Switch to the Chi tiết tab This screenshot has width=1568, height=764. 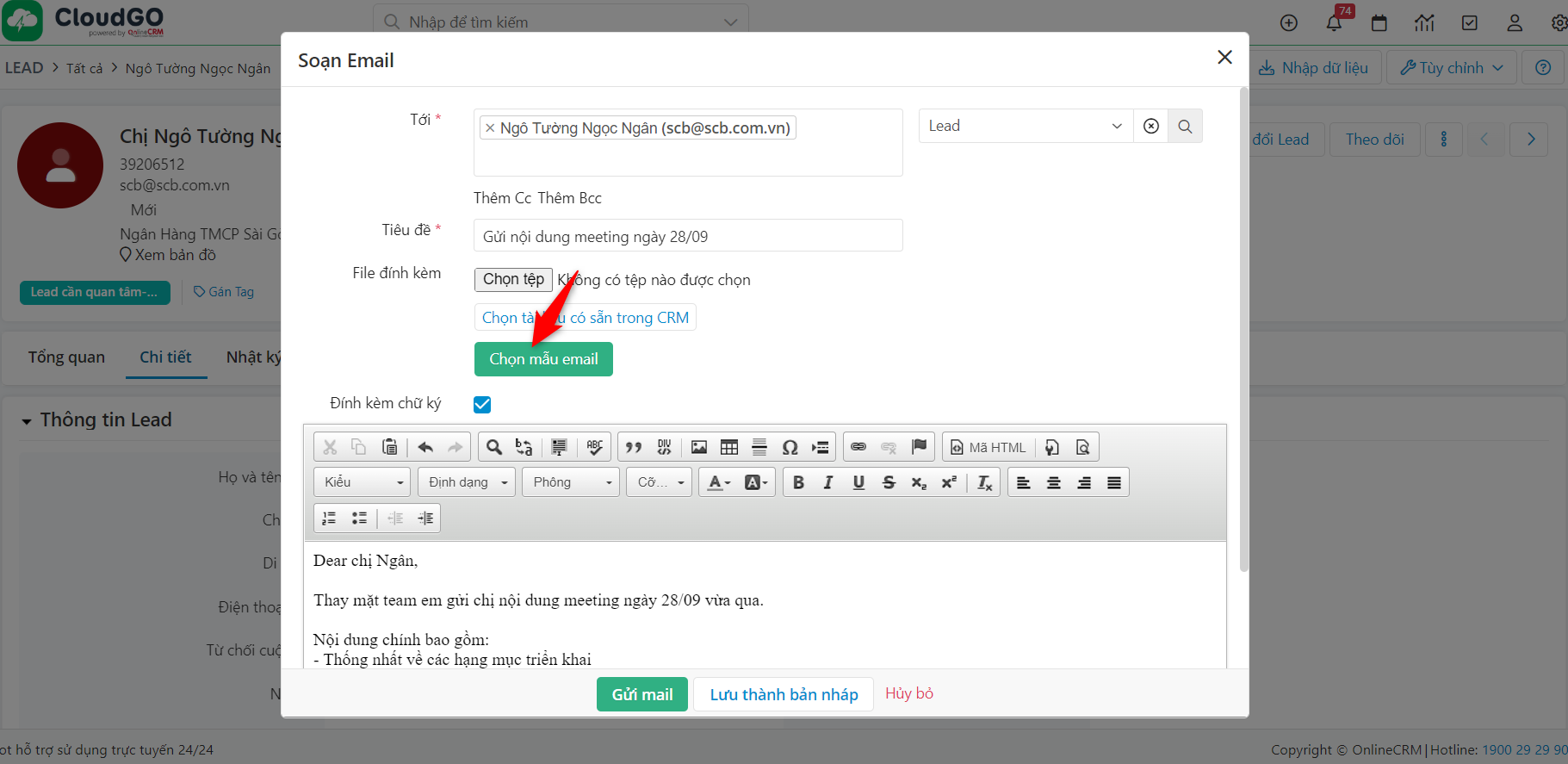click(x=165, y=357)
